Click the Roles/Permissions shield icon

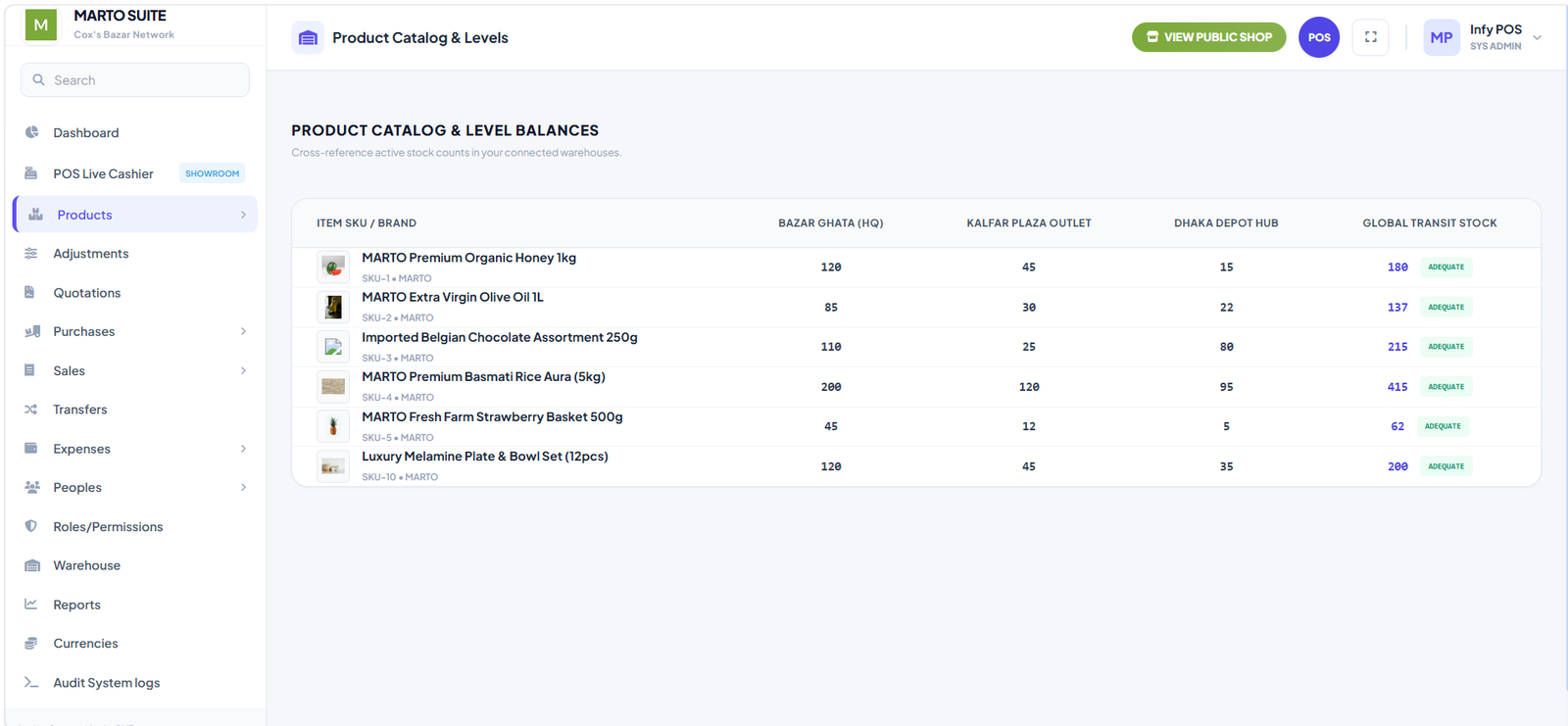point(31,526)
